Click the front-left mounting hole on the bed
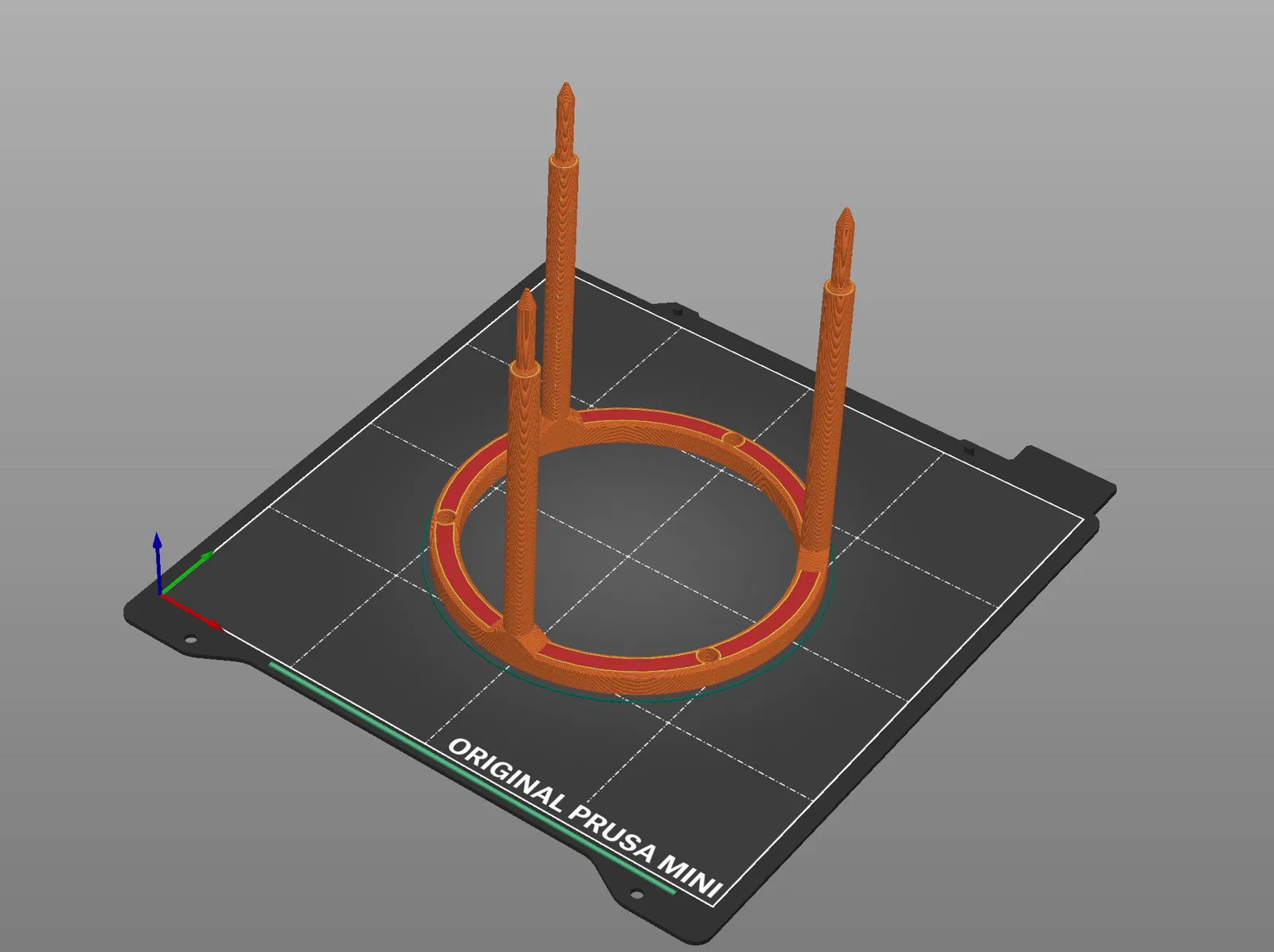 point(191,639)
